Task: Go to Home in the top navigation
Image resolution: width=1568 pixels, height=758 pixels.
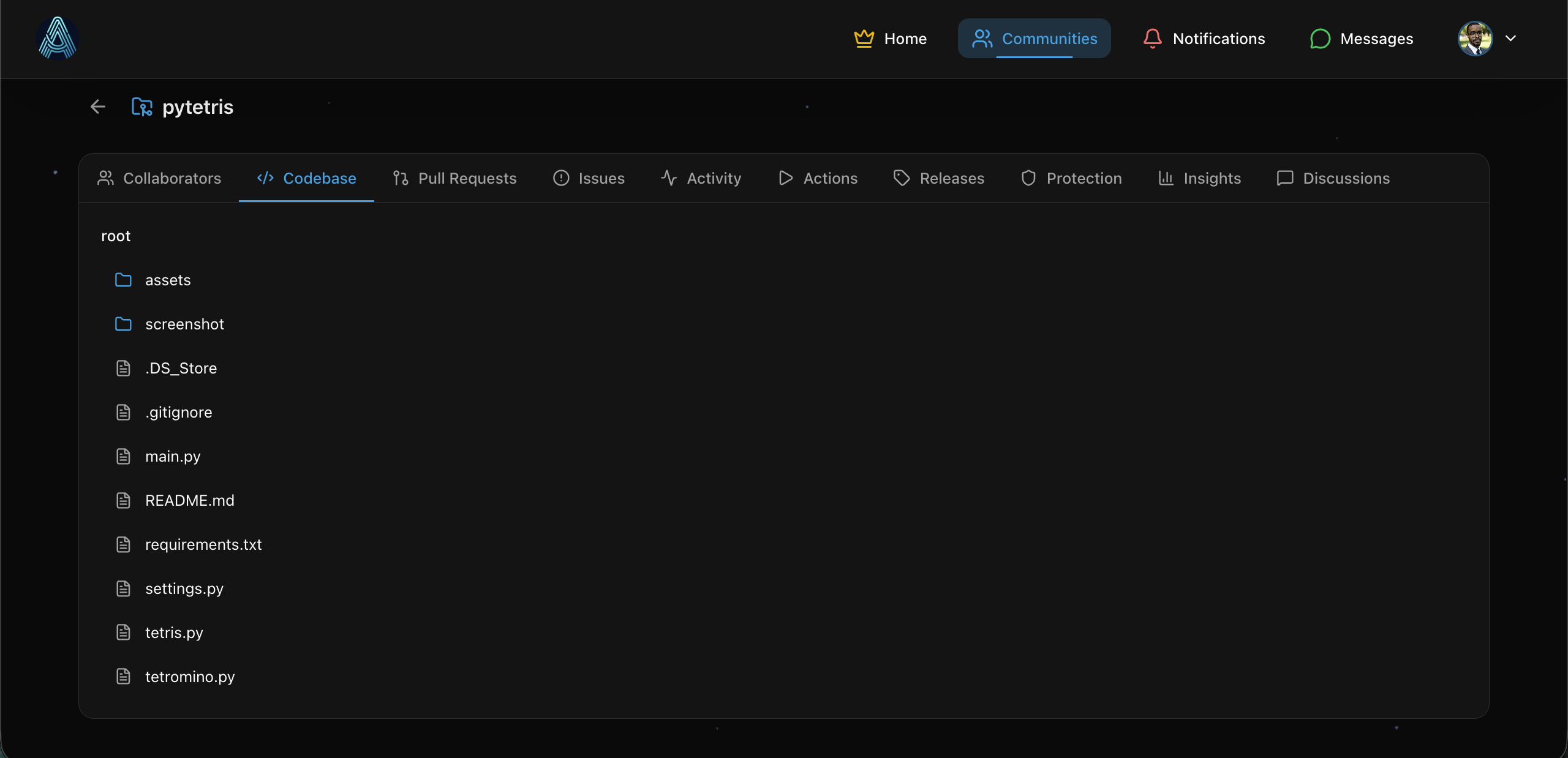Action: pos(890,39)
